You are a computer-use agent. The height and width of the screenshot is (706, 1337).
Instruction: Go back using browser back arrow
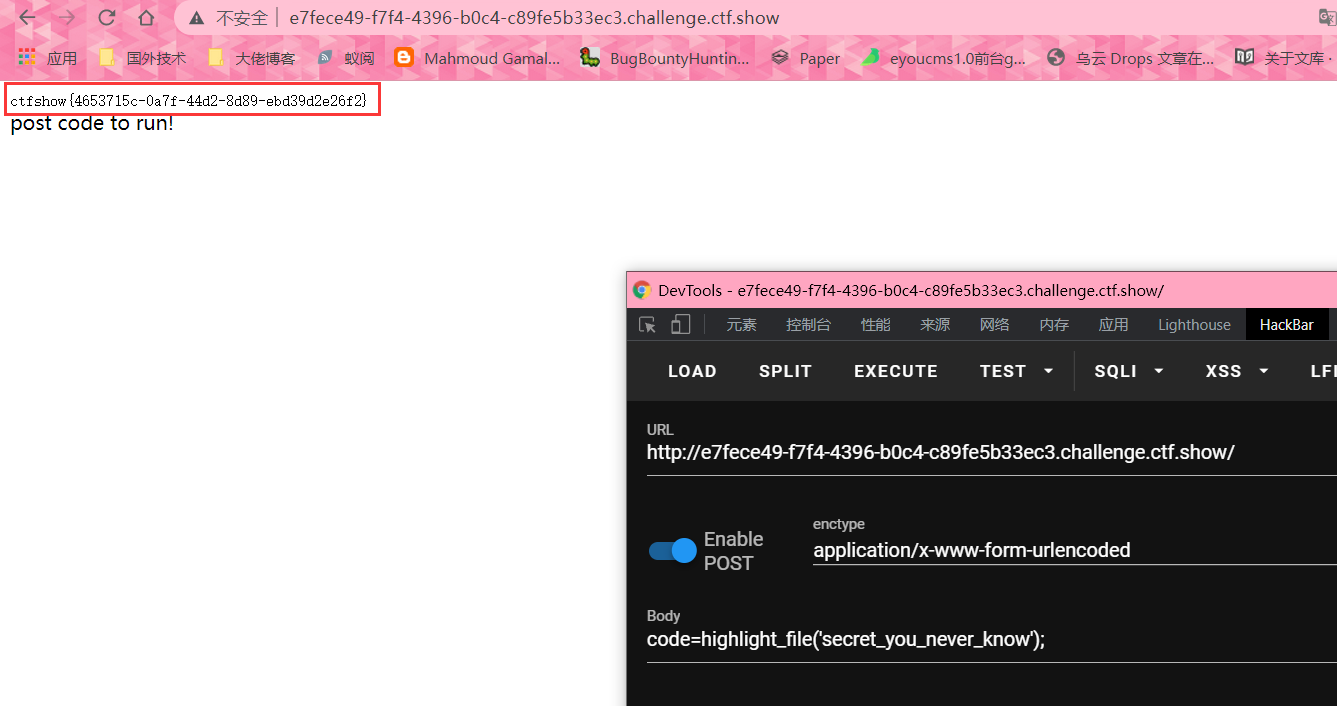point(28,18)
